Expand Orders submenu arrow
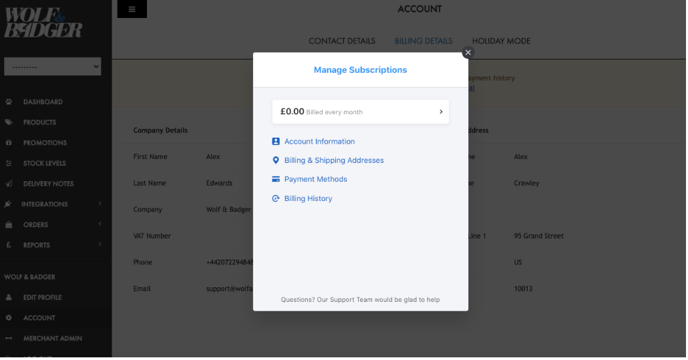This screenshot has width=688, height=360. tap(100, 224)
